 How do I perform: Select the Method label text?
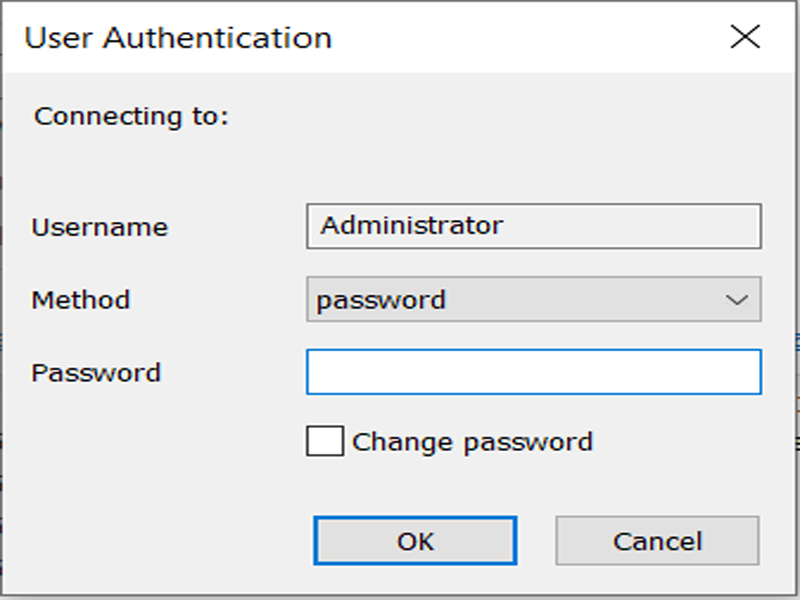81,299
